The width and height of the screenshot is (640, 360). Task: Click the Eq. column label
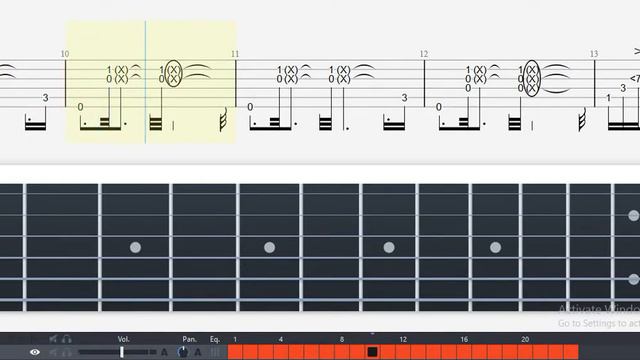pos(215,339)
